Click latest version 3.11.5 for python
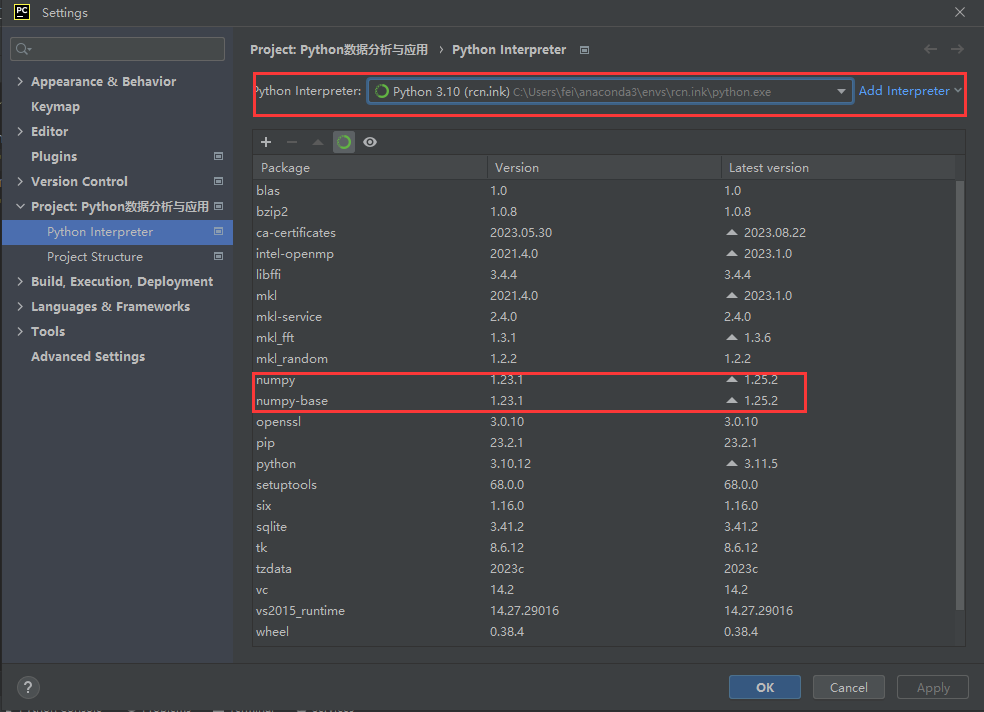This screenshot has height=712, width=984. pyautogui.click(x=761, y=464)
